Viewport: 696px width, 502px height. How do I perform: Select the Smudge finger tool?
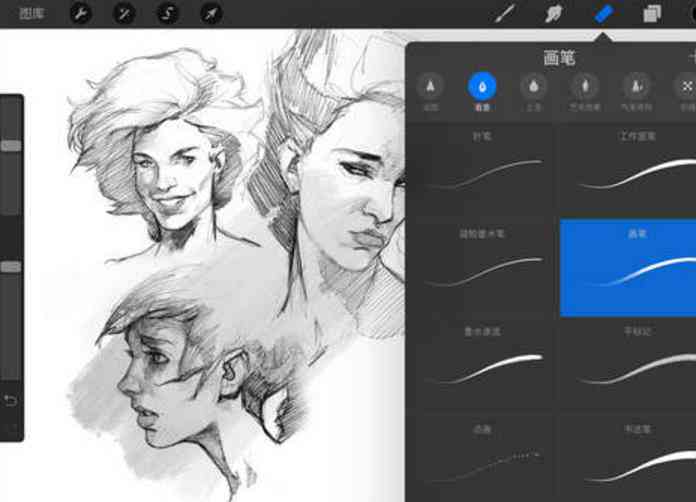pyautogui.click(x=554, y=13)
